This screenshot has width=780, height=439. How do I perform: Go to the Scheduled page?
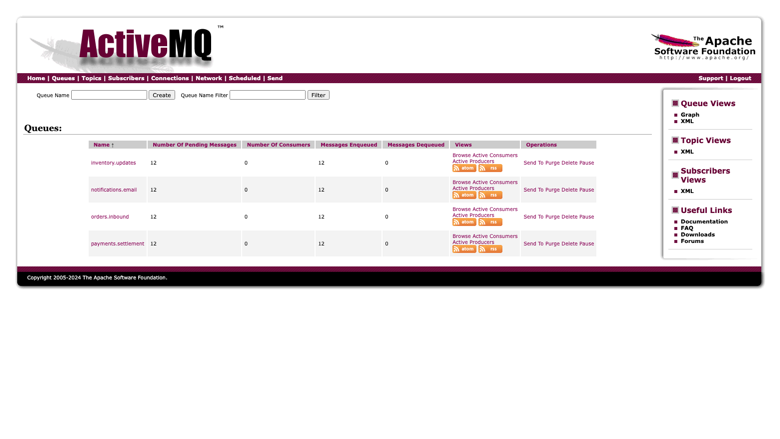click(x=244, y=78)
